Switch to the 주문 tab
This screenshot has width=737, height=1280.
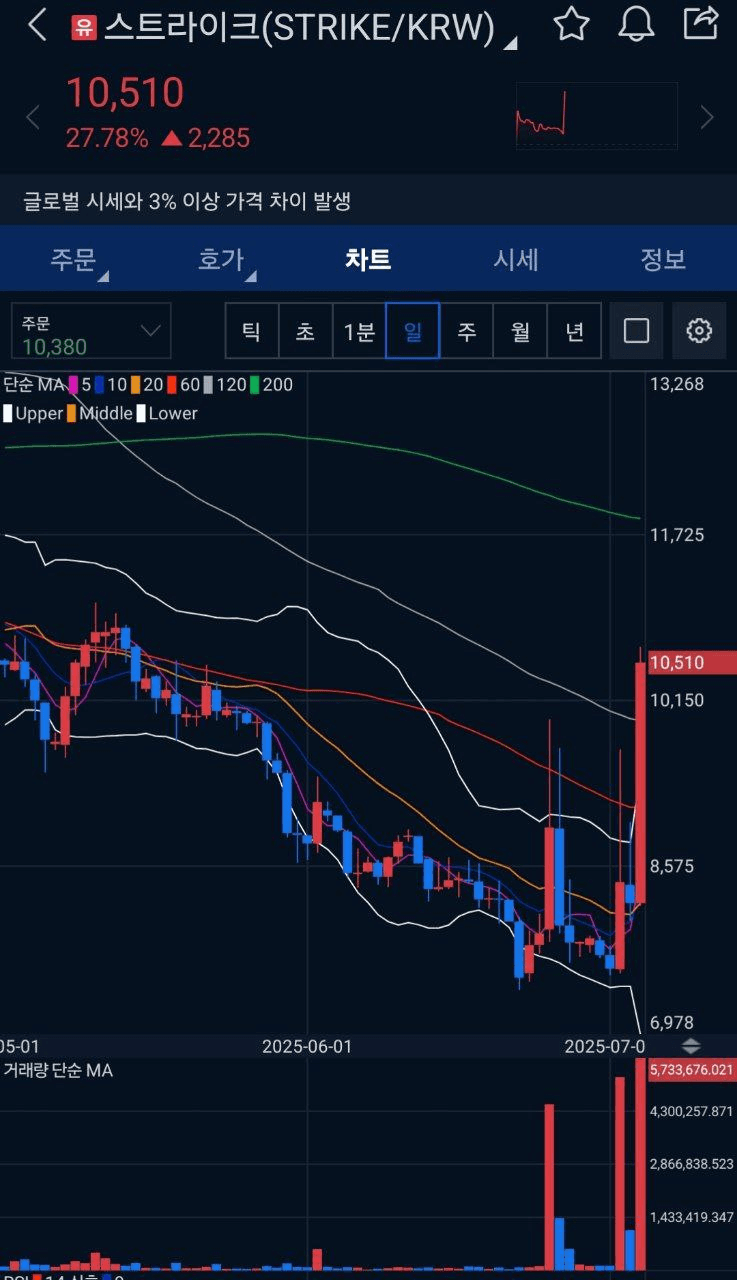click(73, 260)
